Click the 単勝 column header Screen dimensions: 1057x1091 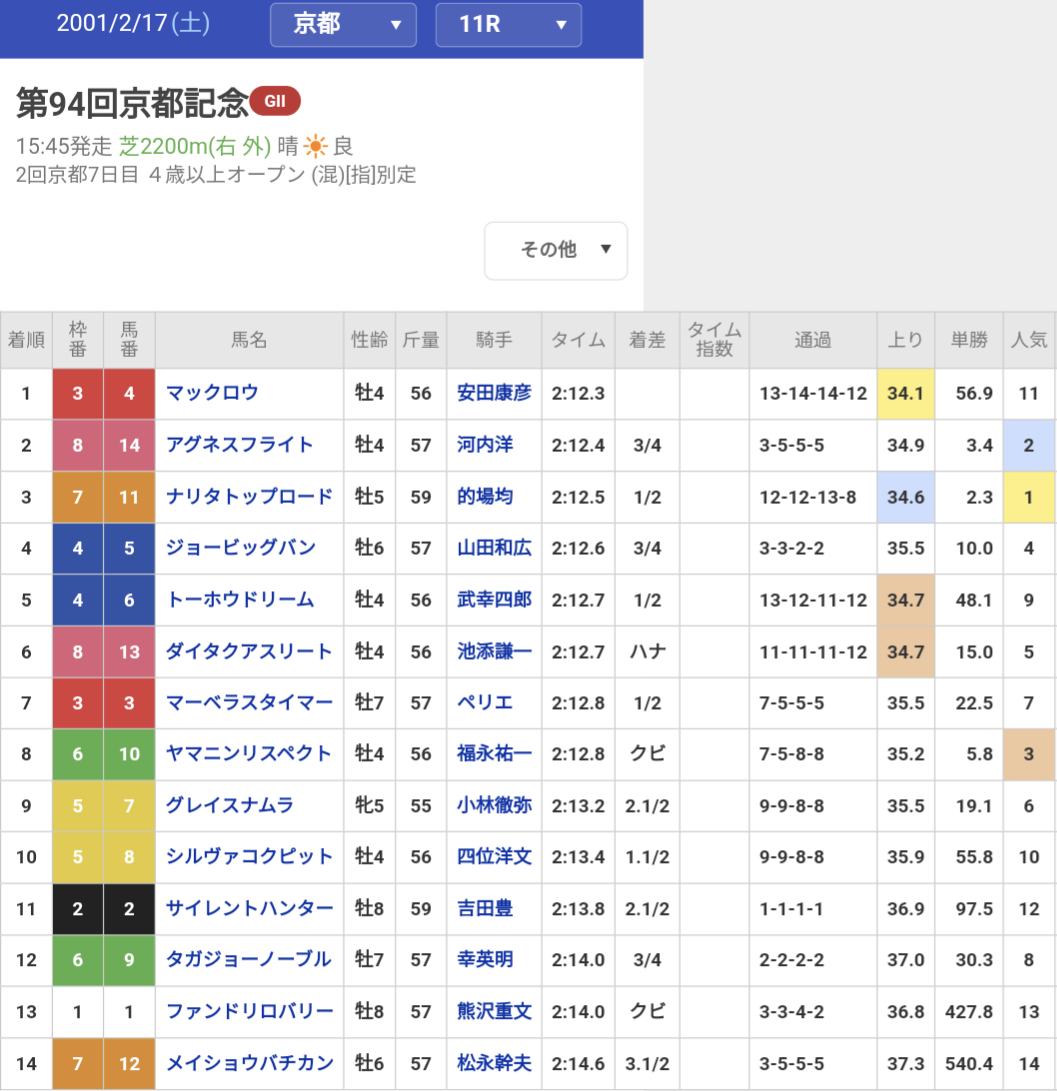(x=969, y=340)
